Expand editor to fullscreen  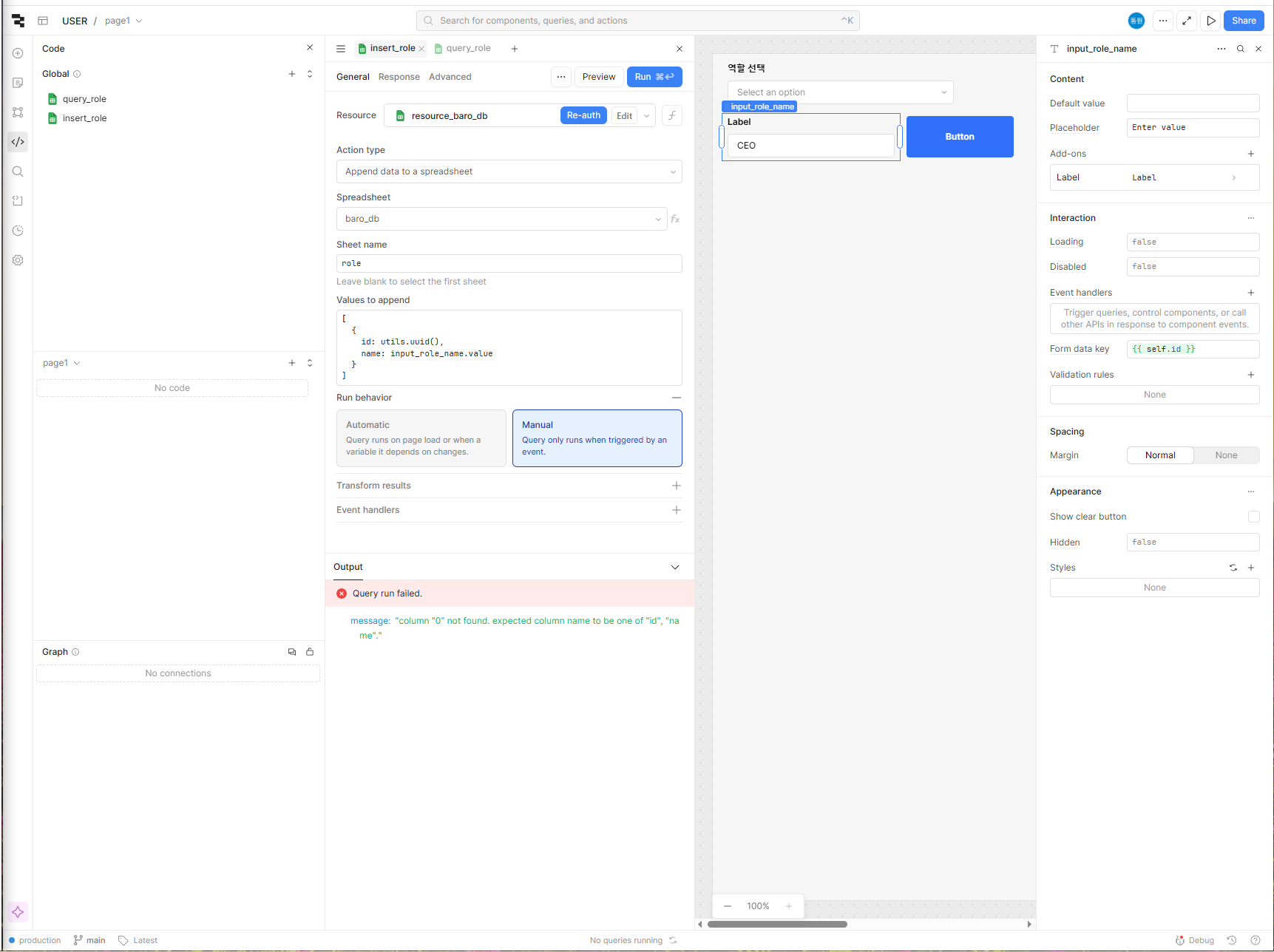click(1187, 21)
